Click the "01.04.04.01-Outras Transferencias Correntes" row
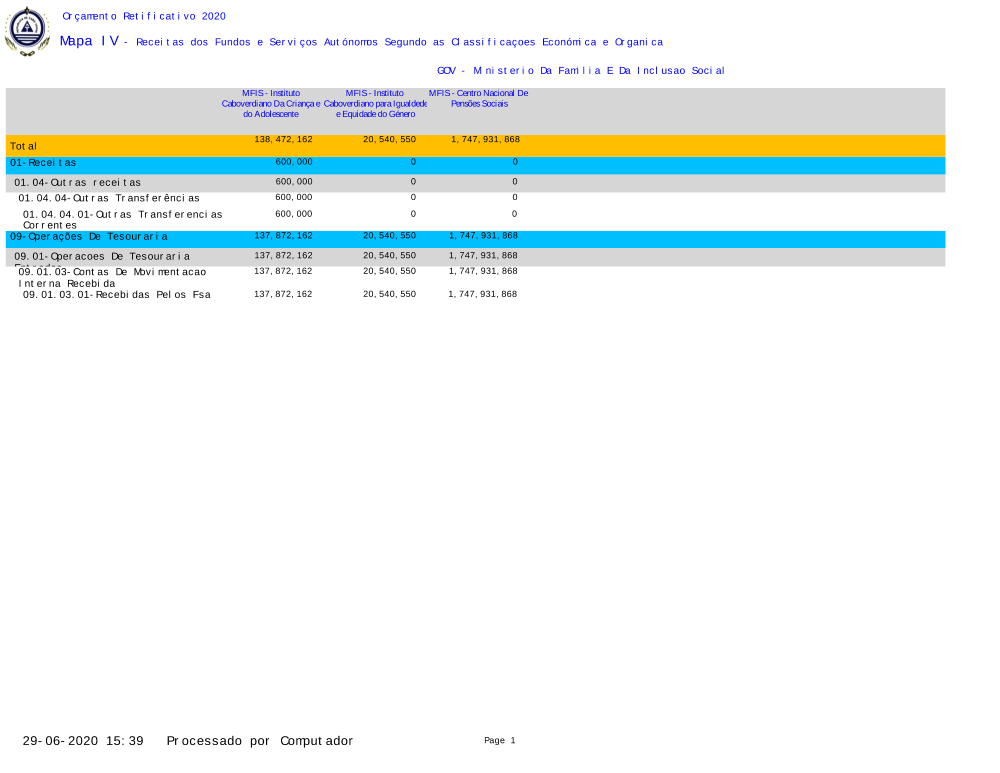Screen dimensions: 1000x773 click(x=122, y=219)
